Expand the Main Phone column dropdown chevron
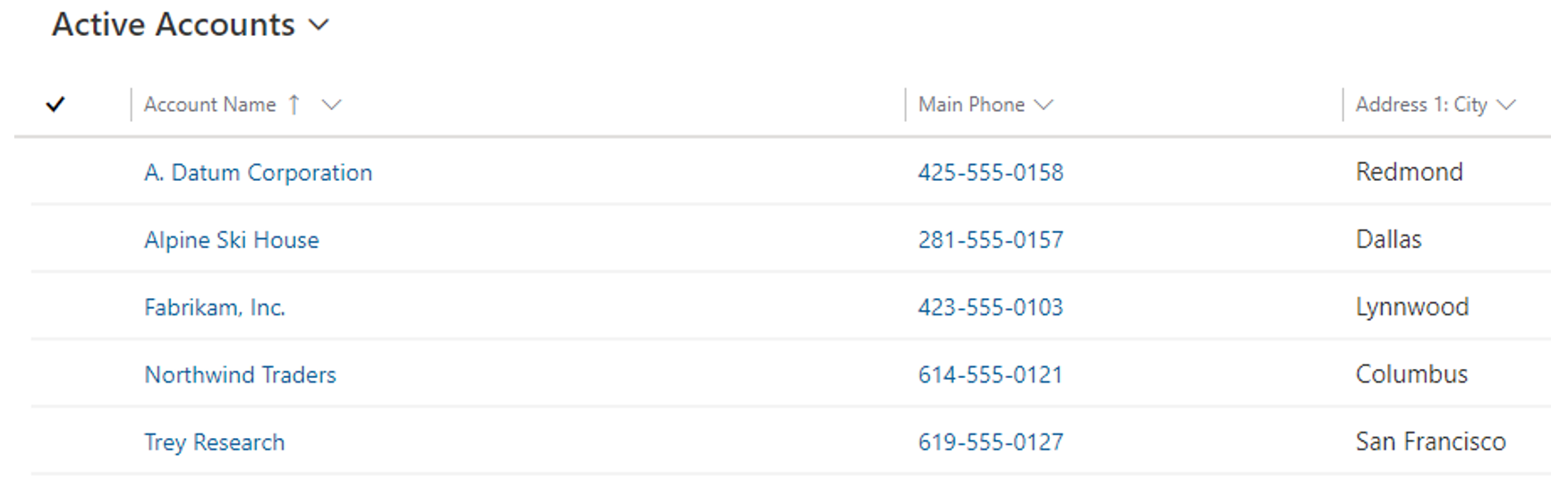This screenshot has height=498, width=1568. [x=1043, y=105]
